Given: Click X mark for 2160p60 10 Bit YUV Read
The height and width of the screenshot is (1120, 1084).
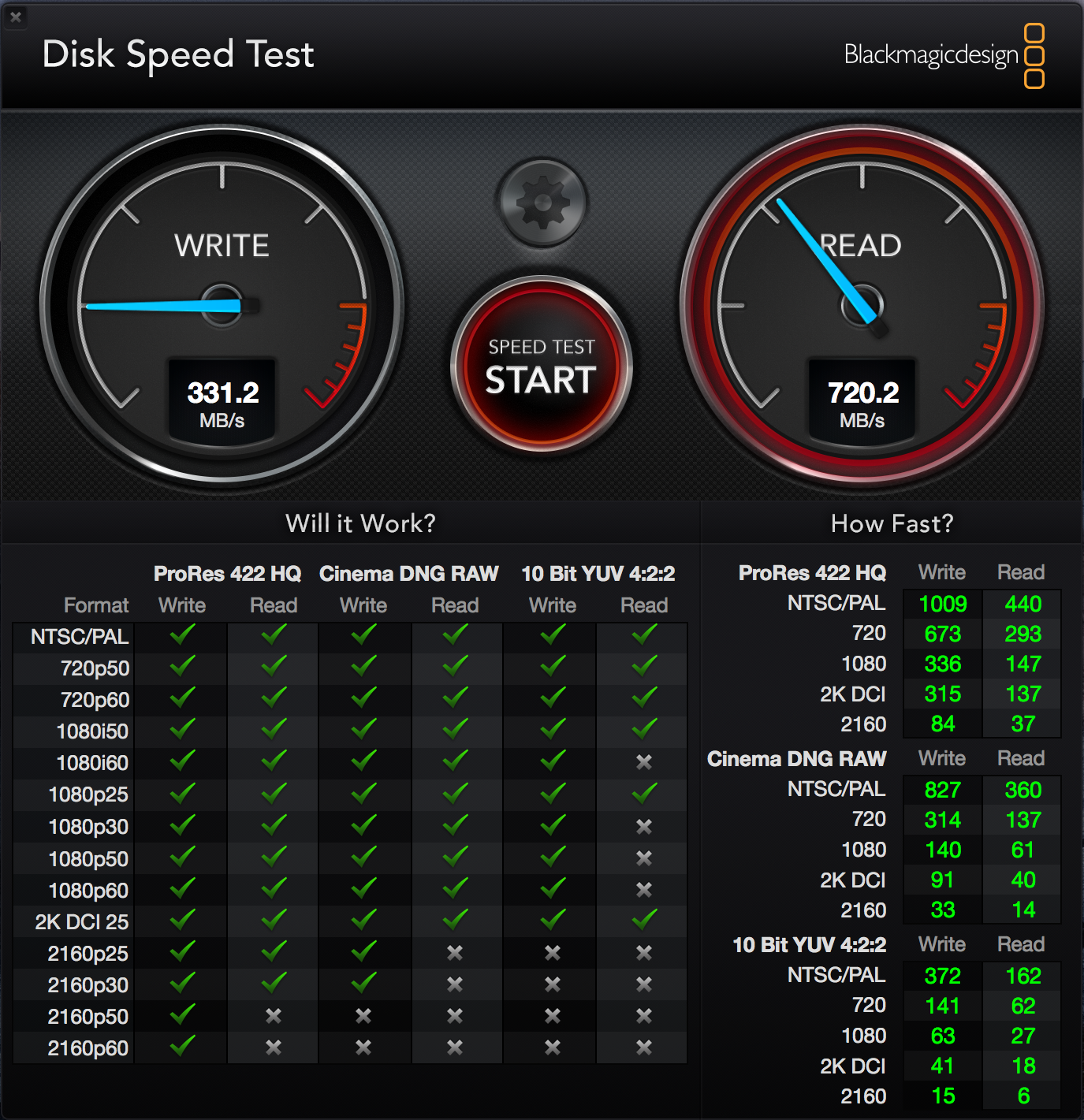Looking at the screenshot, I should (x=644, y=1047).
